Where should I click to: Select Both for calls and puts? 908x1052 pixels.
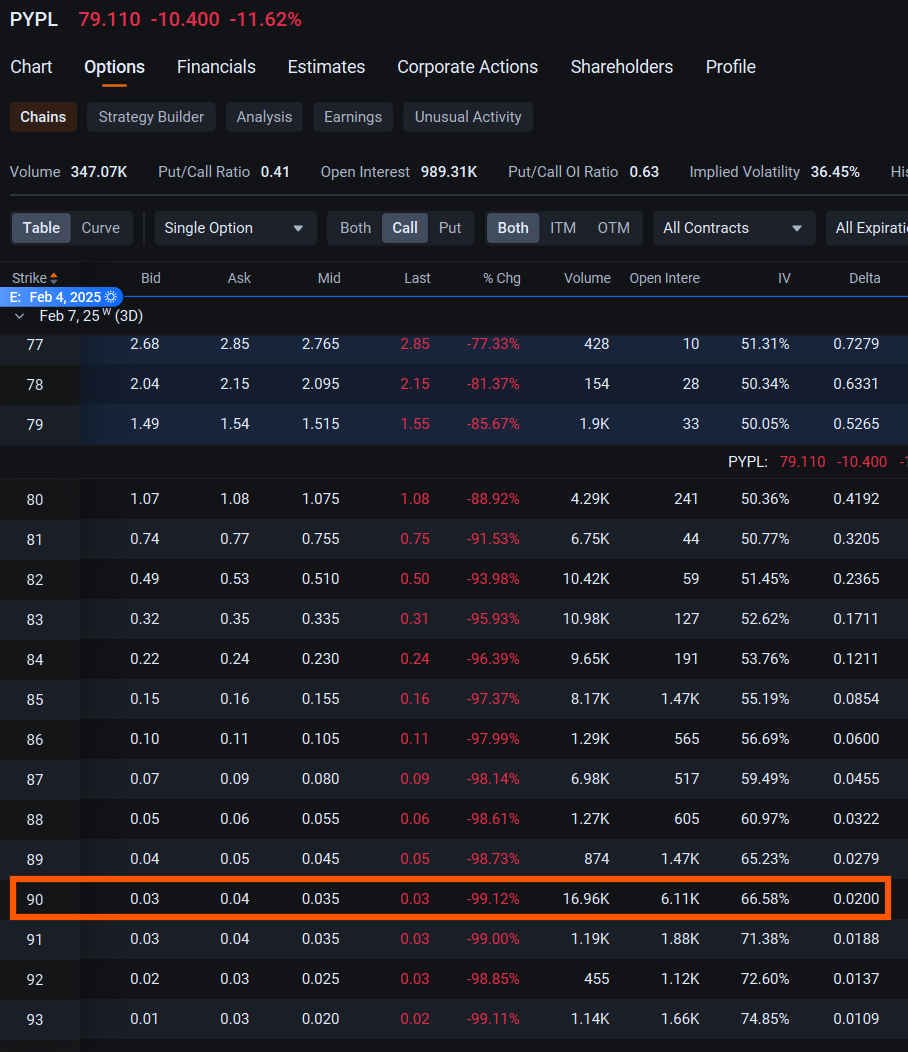pyautogui.click(x=355, y=228)
